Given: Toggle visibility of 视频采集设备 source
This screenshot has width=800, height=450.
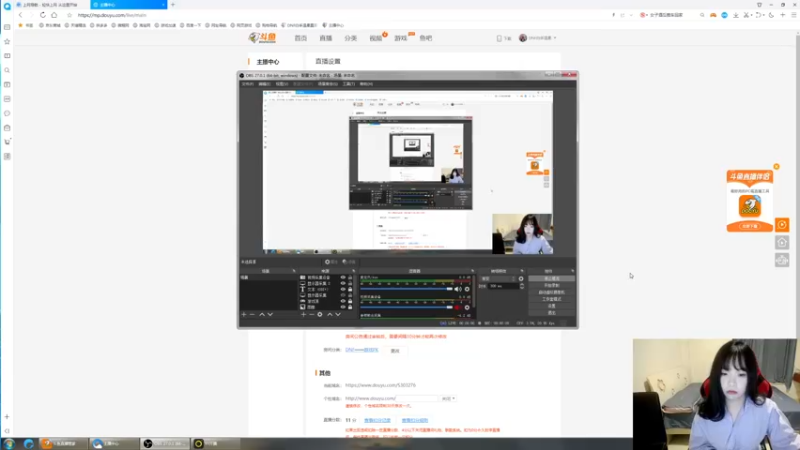Looking at the screenshot, I should click(343, 278).
